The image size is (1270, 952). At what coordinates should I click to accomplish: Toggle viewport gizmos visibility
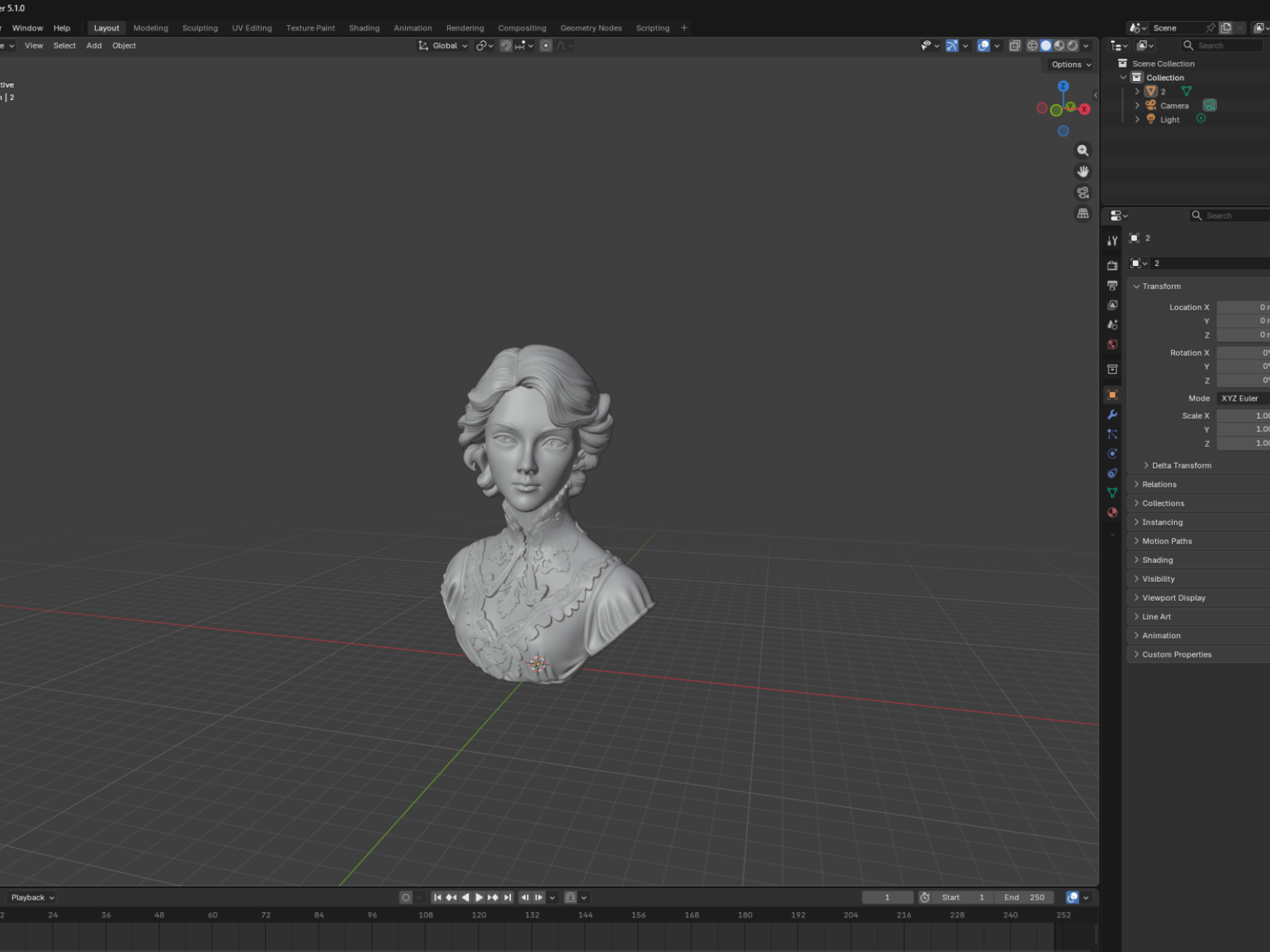[x=952, y=45]
